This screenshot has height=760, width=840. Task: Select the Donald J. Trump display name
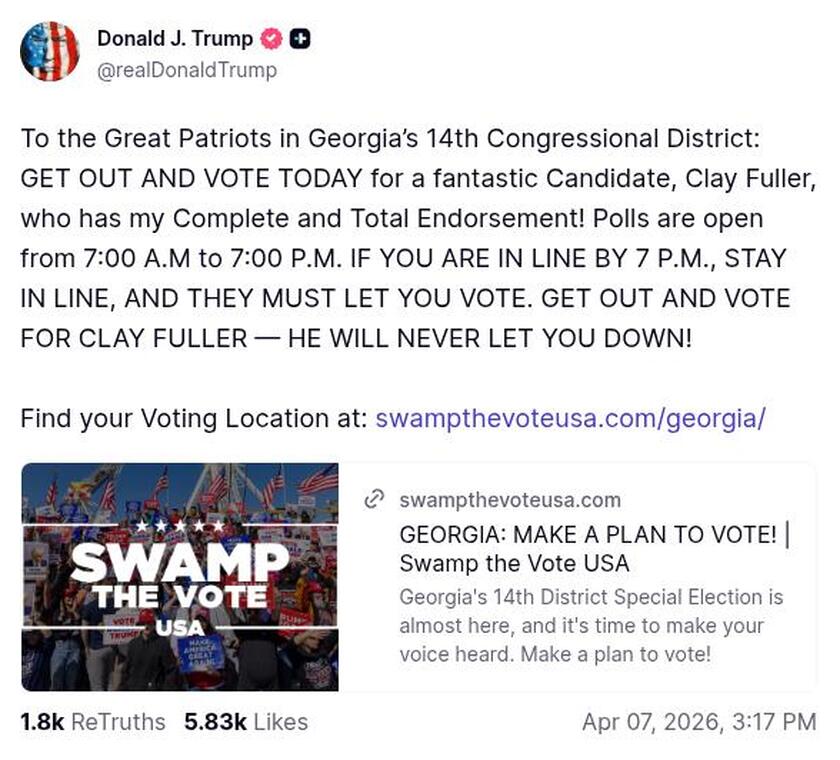point(174,39)
